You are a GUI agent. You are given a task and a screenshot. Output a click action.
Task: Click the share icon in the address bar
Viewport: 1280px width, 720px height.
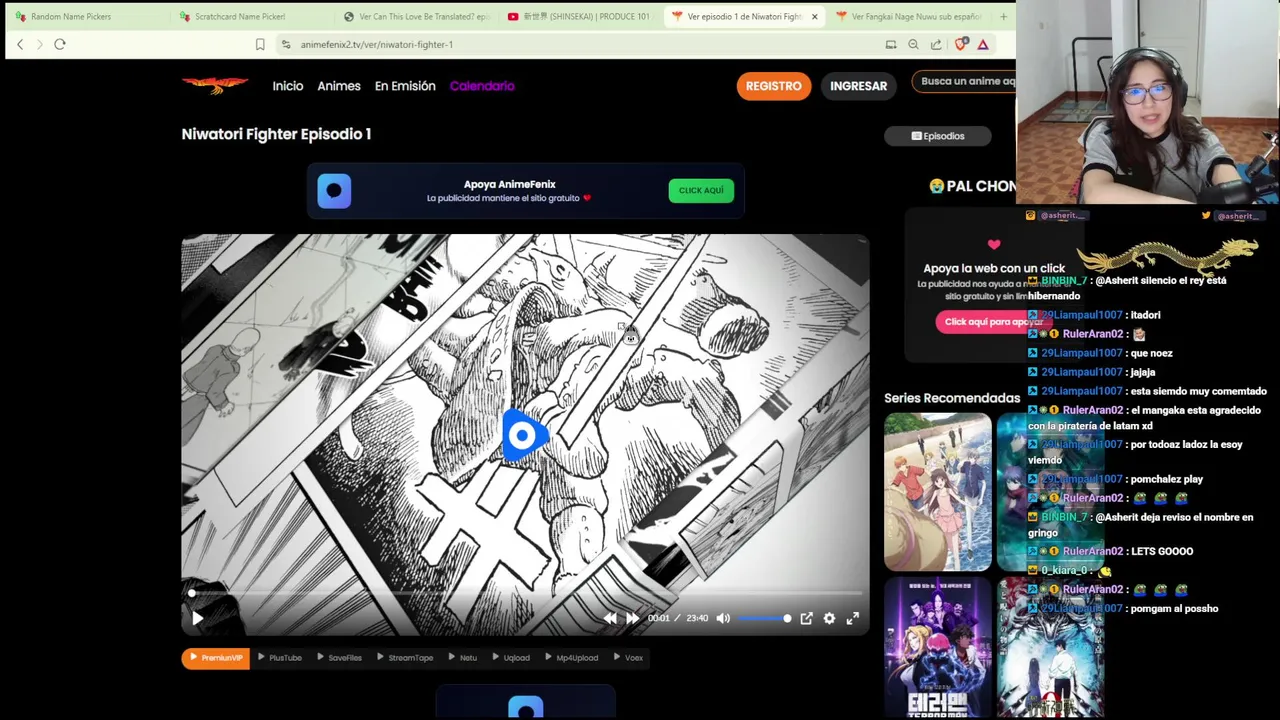[936, 44]
